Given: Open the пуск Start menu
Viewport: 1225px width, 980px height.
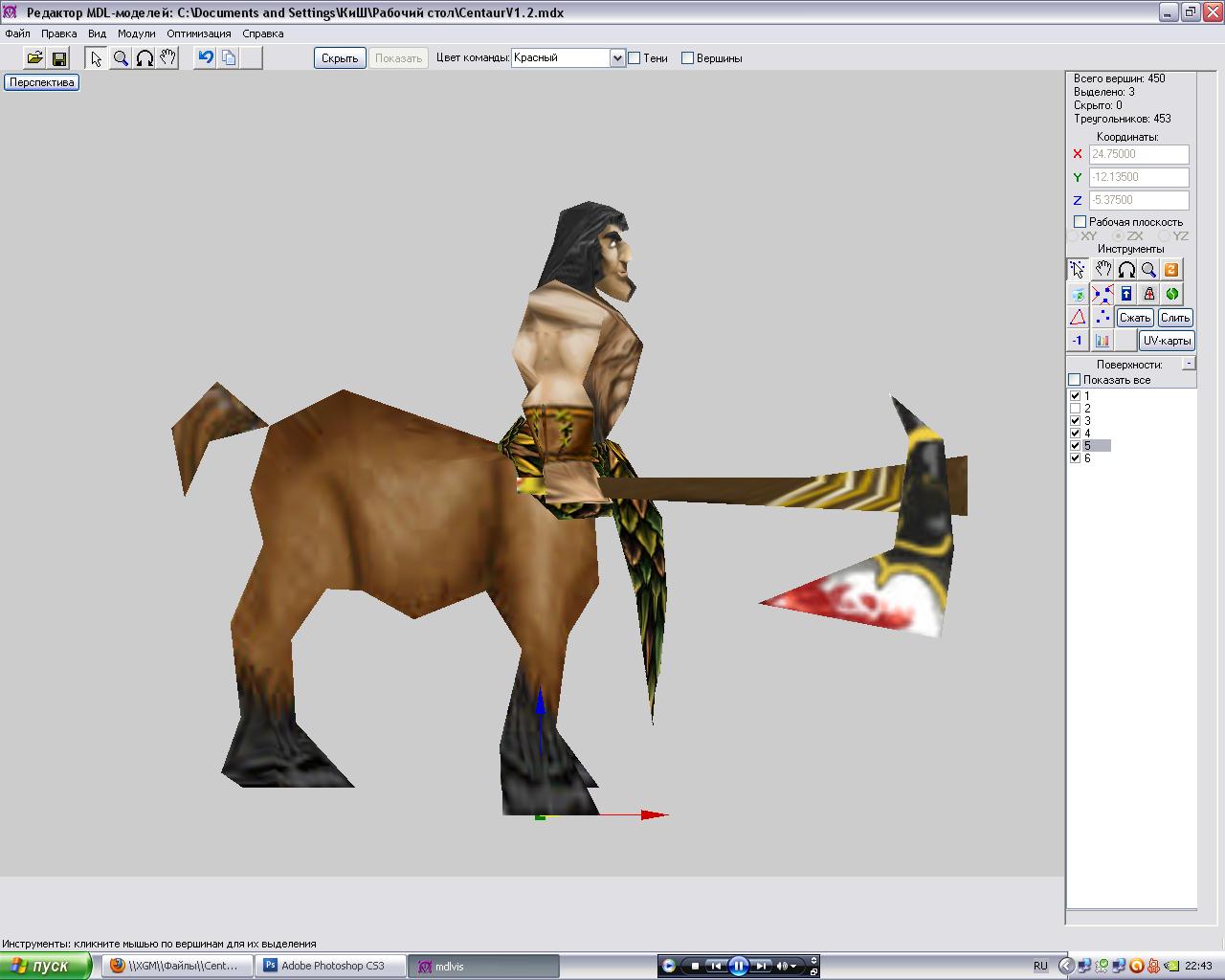Looking at the screenshot, I should pos(46,966).
